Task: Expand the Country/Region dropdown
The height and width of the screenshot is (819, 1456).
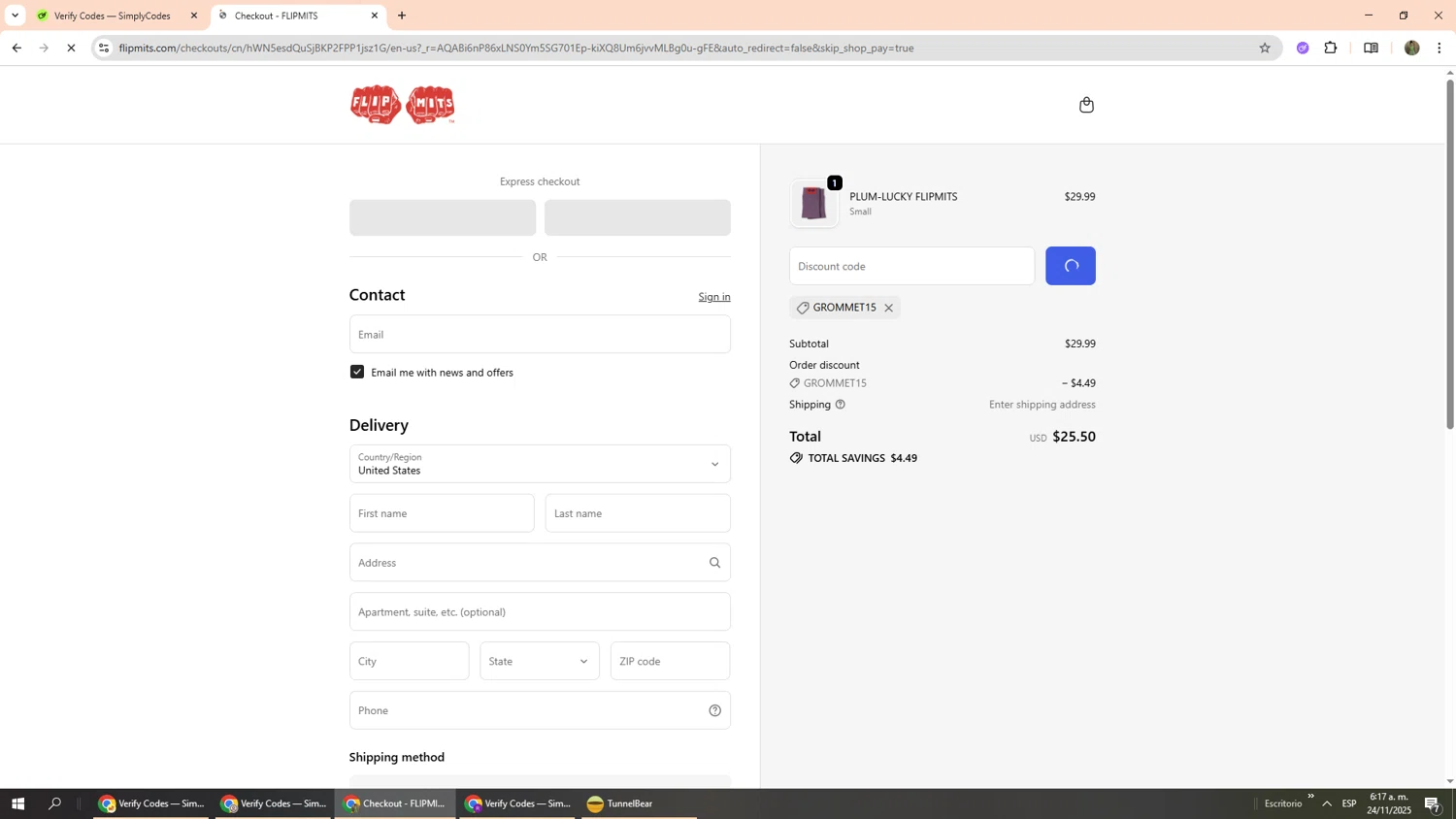Action: click(x=540, y=464)
